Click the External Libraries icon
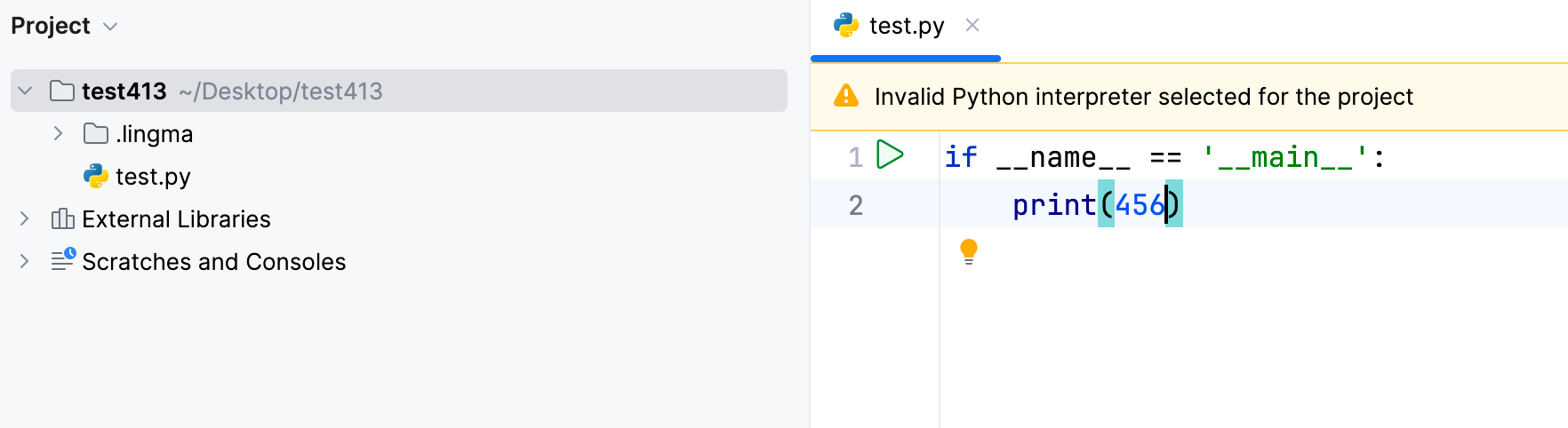The image size is (1568, 428). pyautogui.click(x=62, y=218)
